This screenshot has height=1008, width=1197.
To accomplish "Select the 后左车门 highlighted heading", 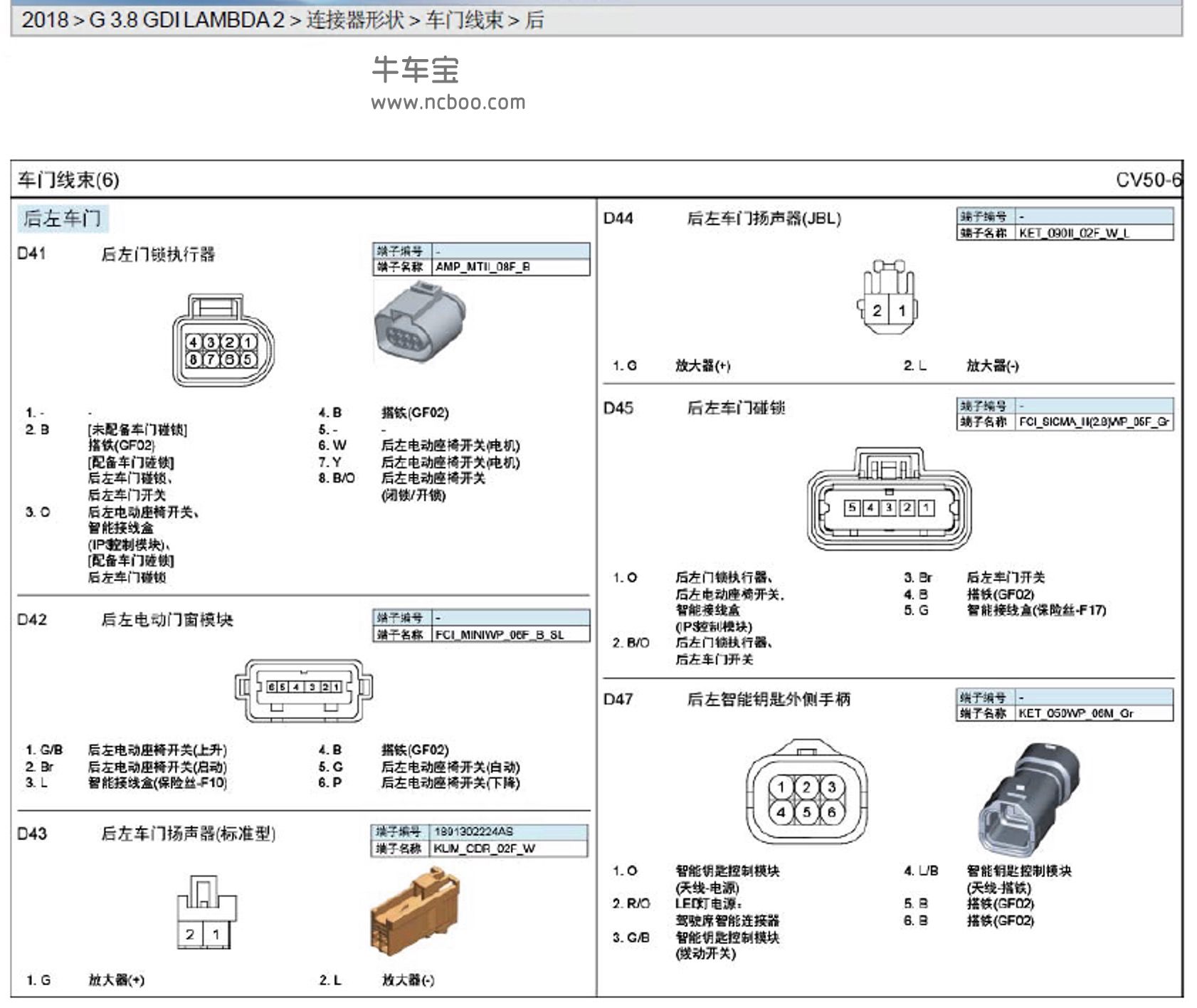I will pyautogui.click(x=63, y=218).
